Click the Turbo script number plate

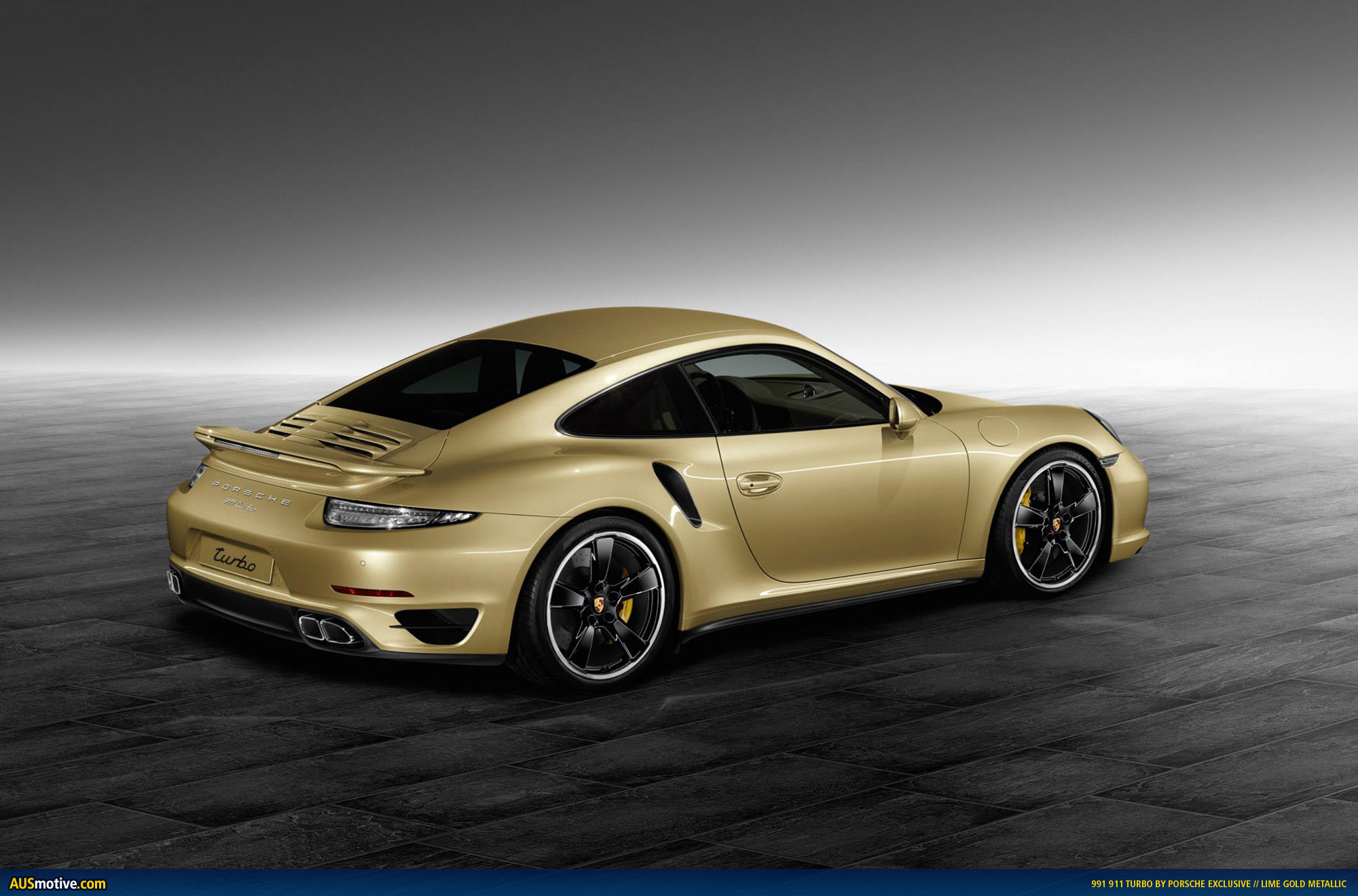(235, 559)
